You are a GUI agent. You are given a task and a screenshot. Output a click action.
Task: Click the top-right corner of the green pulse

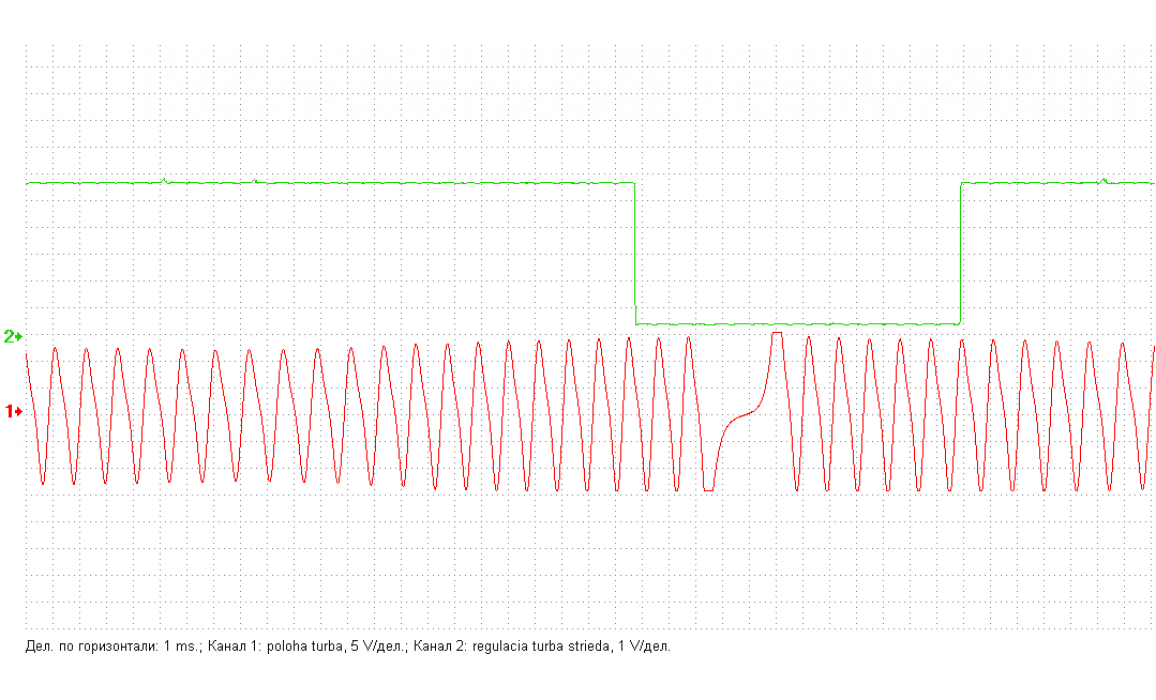pyautogui.click(x=961, y=183)
